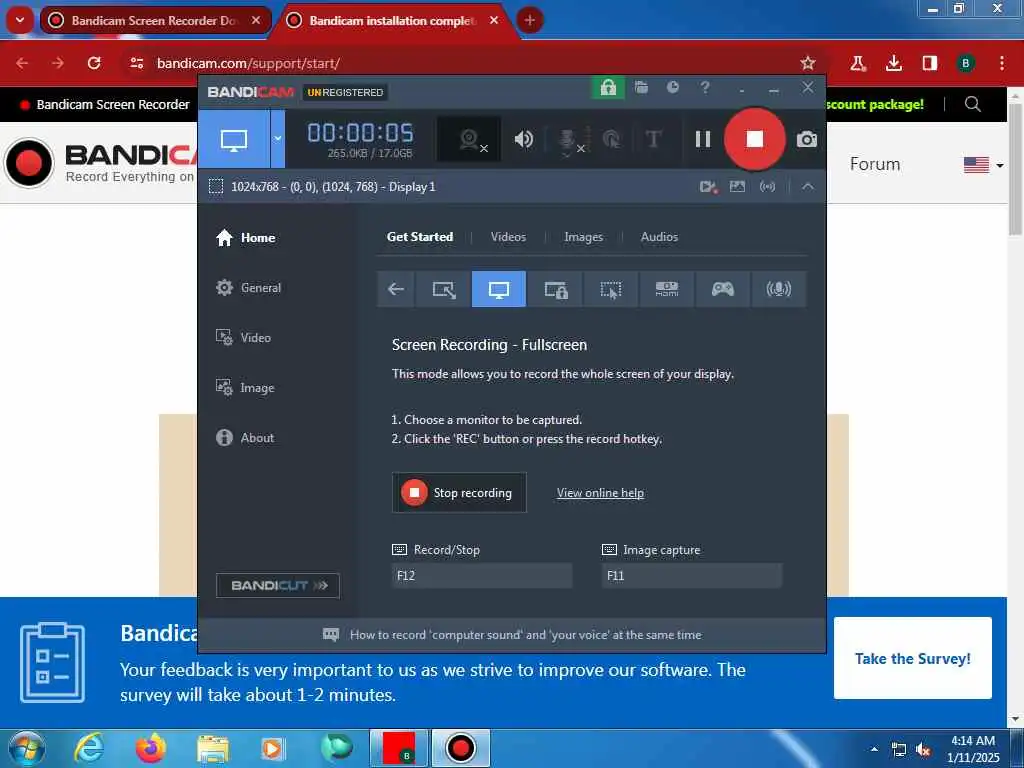Click the 1024x768 capture area text
Image resolution: width=1024 pixels, height=768 pixels.
click(333, 187)
